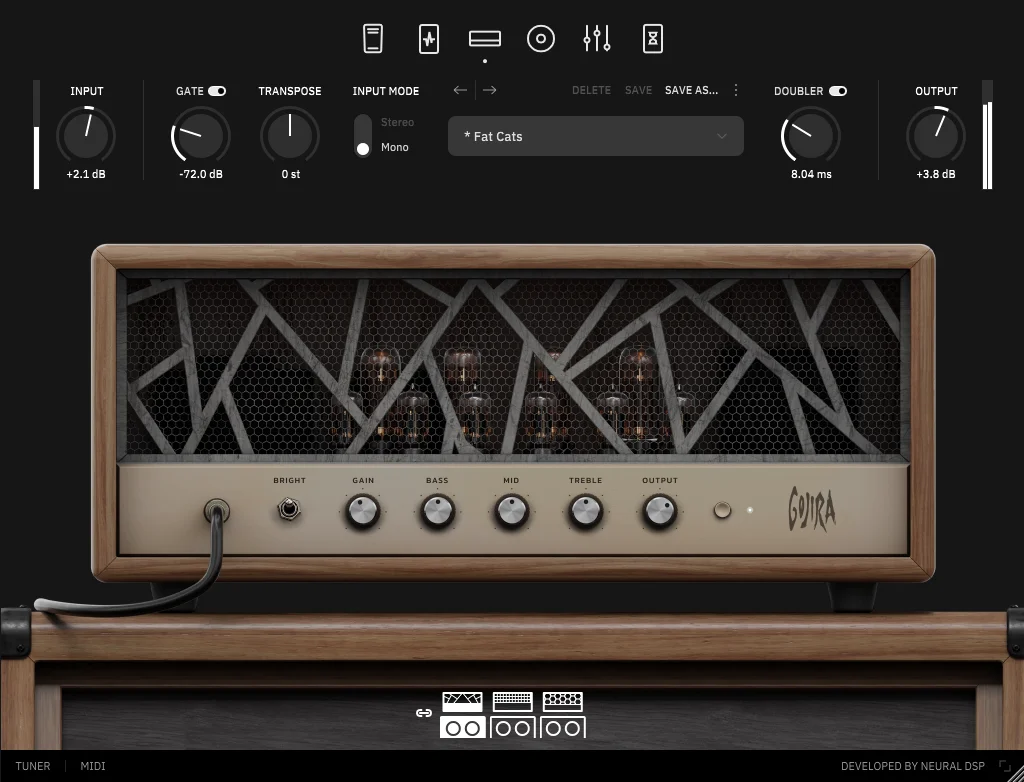Toggle the amp and cab link icon

(424, 713)
